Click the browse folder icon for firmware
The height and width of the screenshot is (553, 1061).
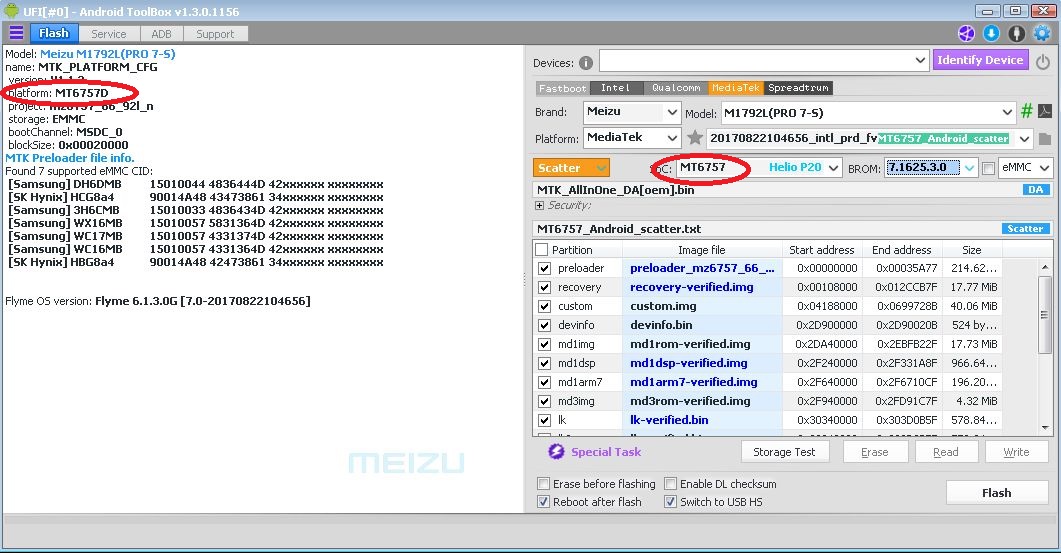click(1045, 139)
